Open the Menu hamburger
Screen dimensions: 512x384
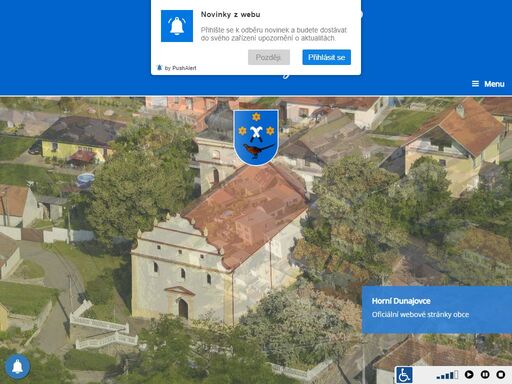pos(488,84)
